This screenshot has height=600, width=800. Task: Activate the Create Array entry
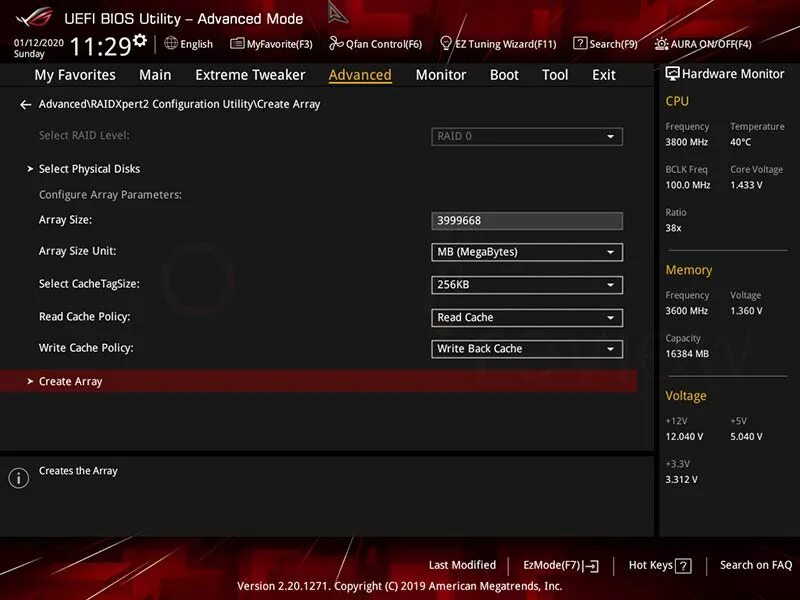click(318, 381)
